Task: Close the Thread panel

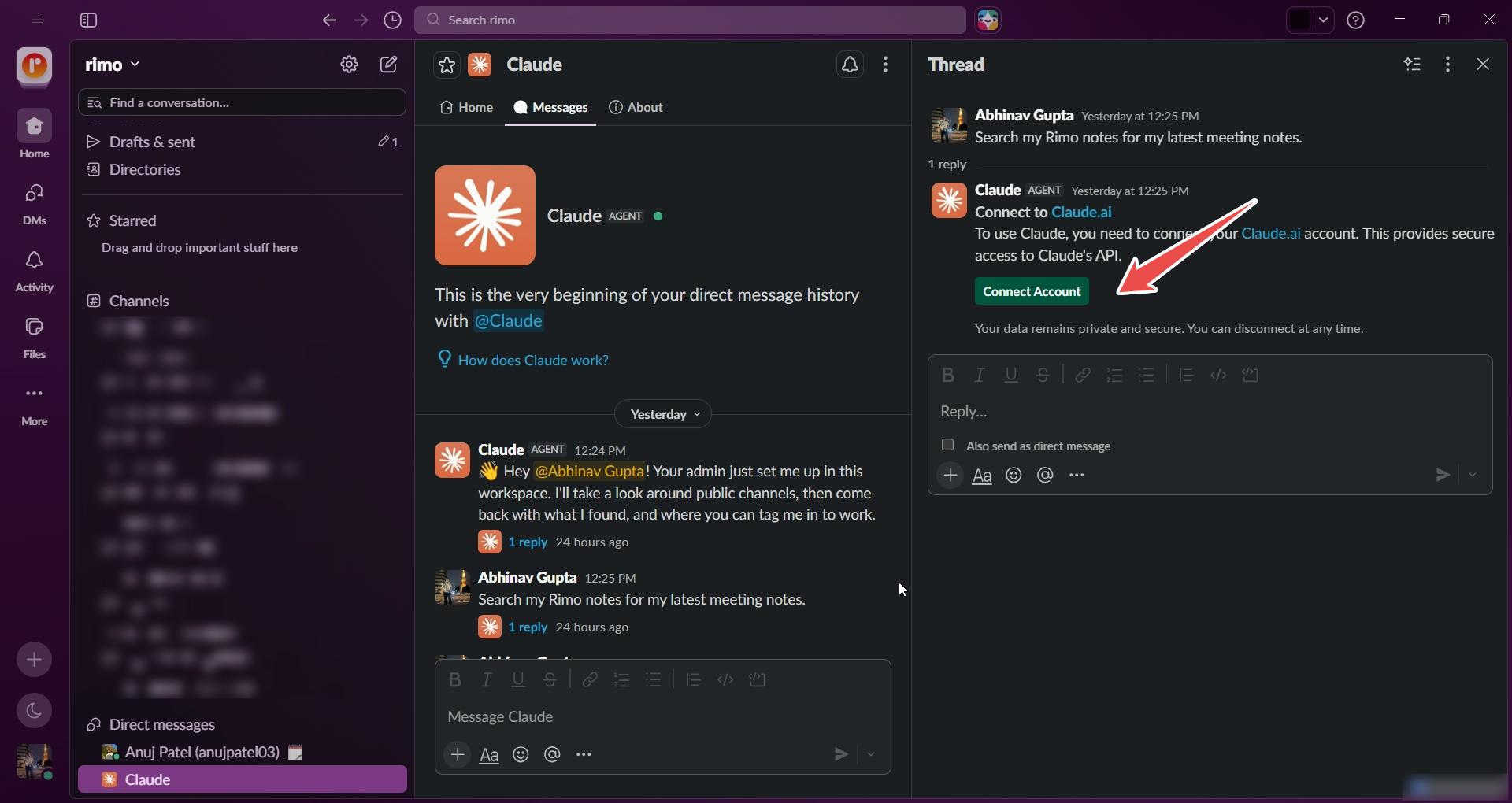Action: click(1483, 65)
